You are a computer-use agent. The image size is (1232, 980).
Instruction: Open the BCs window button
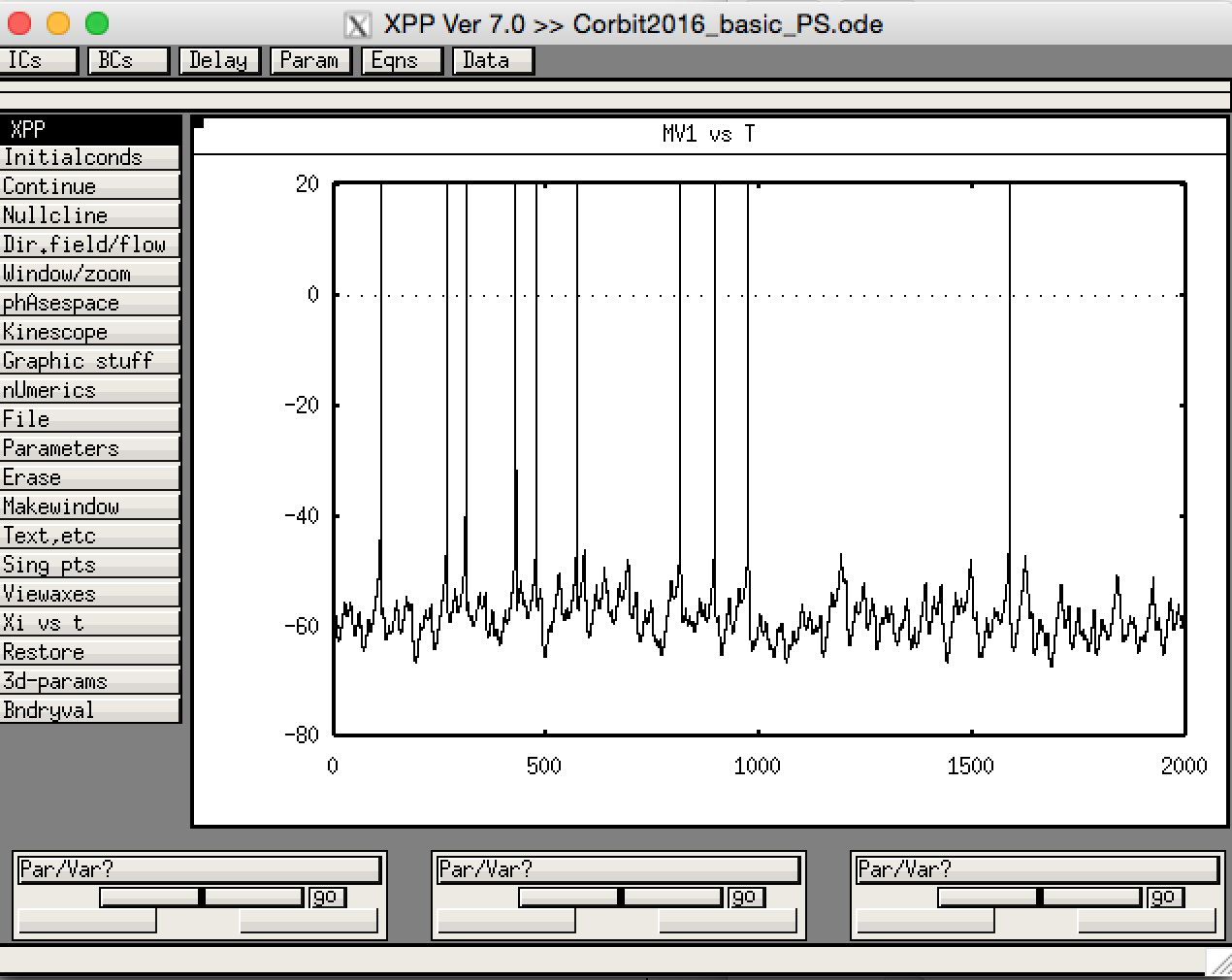coord(129,60)
